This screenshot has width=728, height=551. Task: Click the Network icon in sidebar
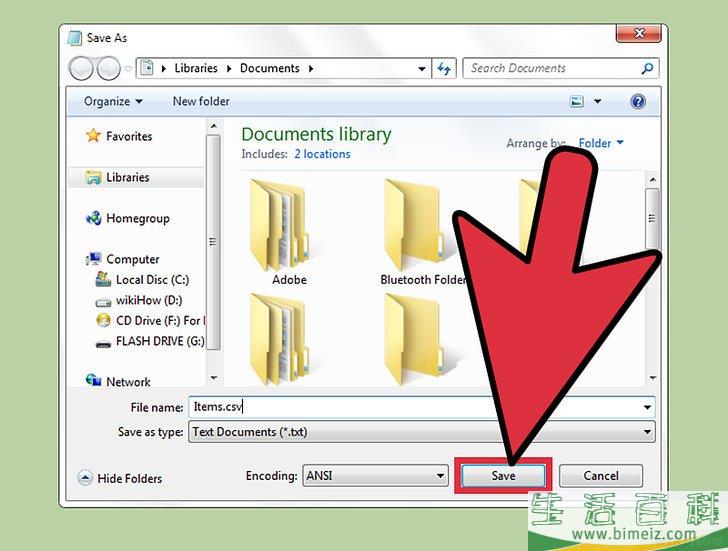pyautogui.click(x=93, y=381)
